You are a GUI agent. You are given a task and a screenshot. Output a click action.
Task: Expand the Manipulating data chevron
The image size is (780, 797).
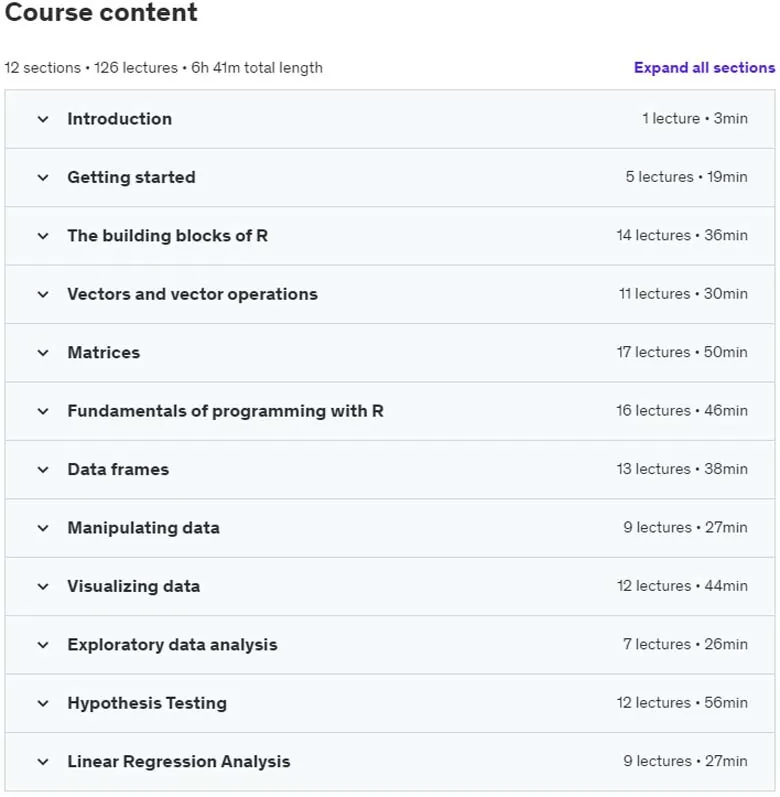point(43,529)
